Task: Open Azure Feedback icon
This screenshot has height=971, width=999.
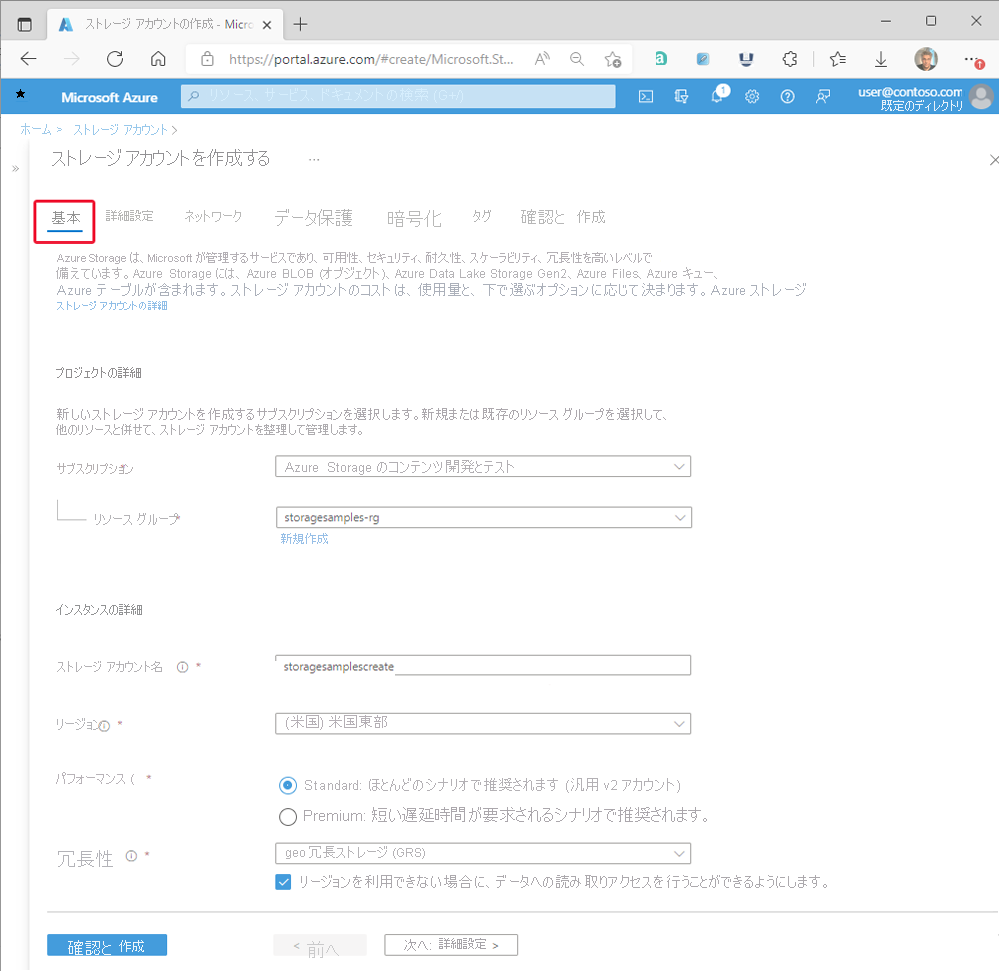Action: click(x=823, y=97)
